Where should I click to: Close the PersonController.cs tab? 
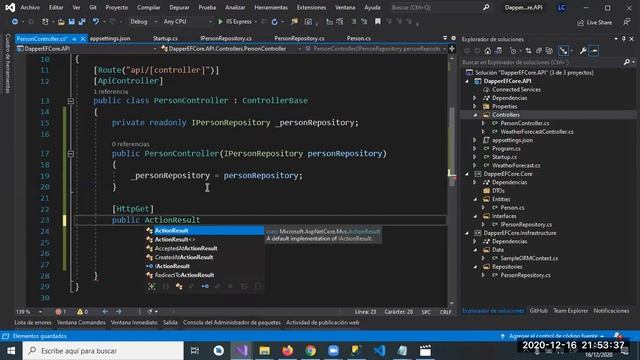point(83,39)
